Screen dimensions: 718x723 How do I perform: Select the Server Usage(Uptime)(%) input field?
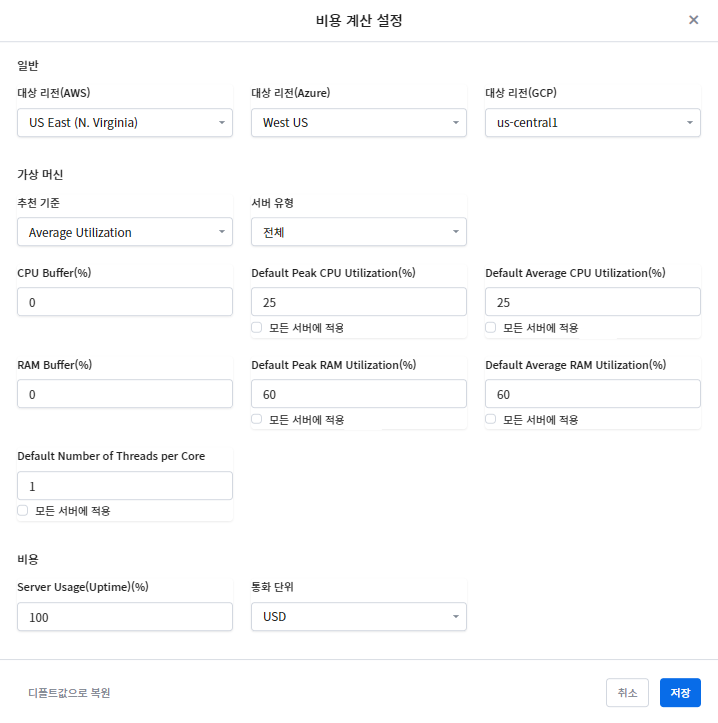[125, 617]
